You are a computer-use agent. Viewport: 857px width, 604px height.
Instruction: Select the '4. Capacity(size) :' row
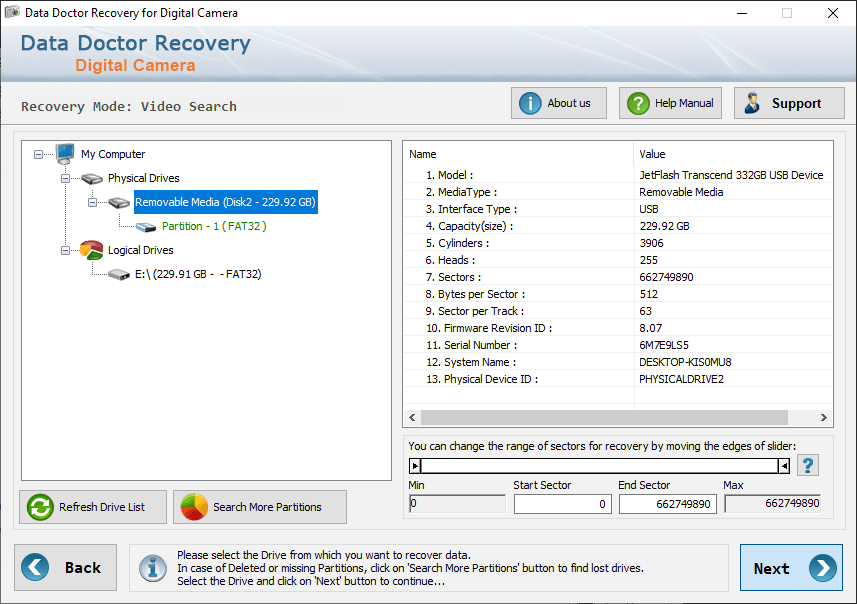tap(618, 226)
